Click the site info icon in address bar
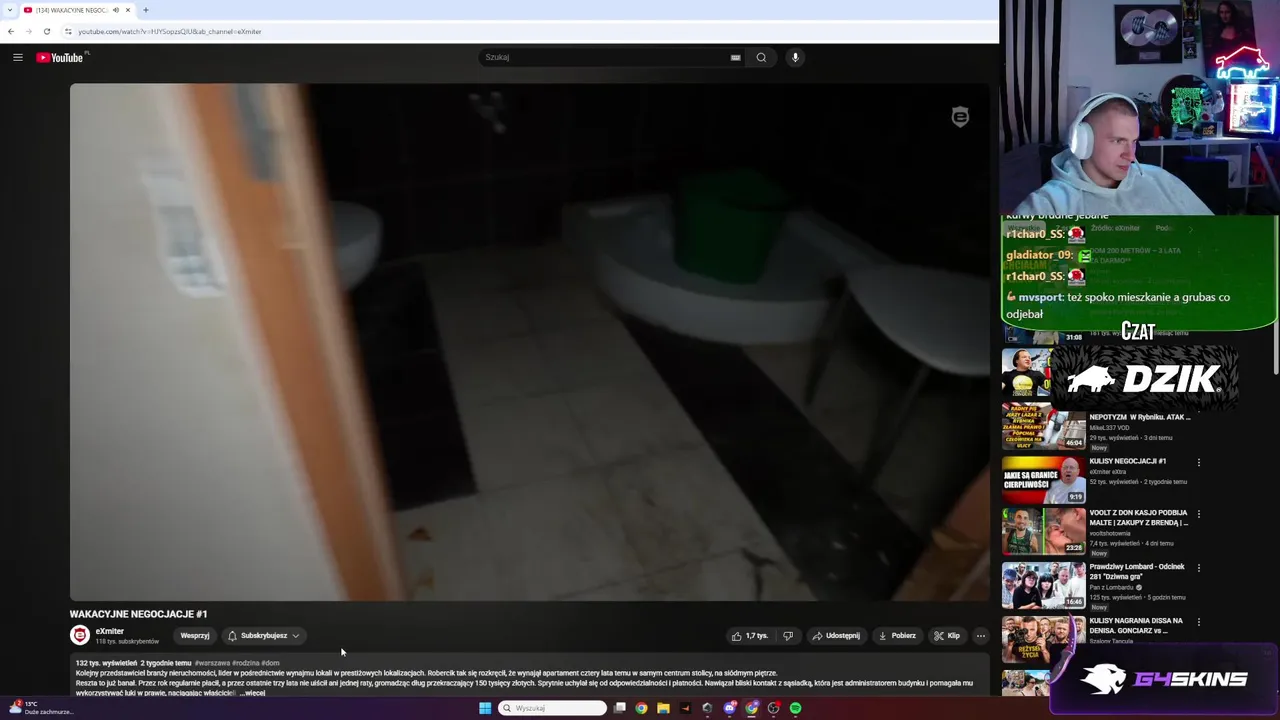 click(x=68, y=31)
